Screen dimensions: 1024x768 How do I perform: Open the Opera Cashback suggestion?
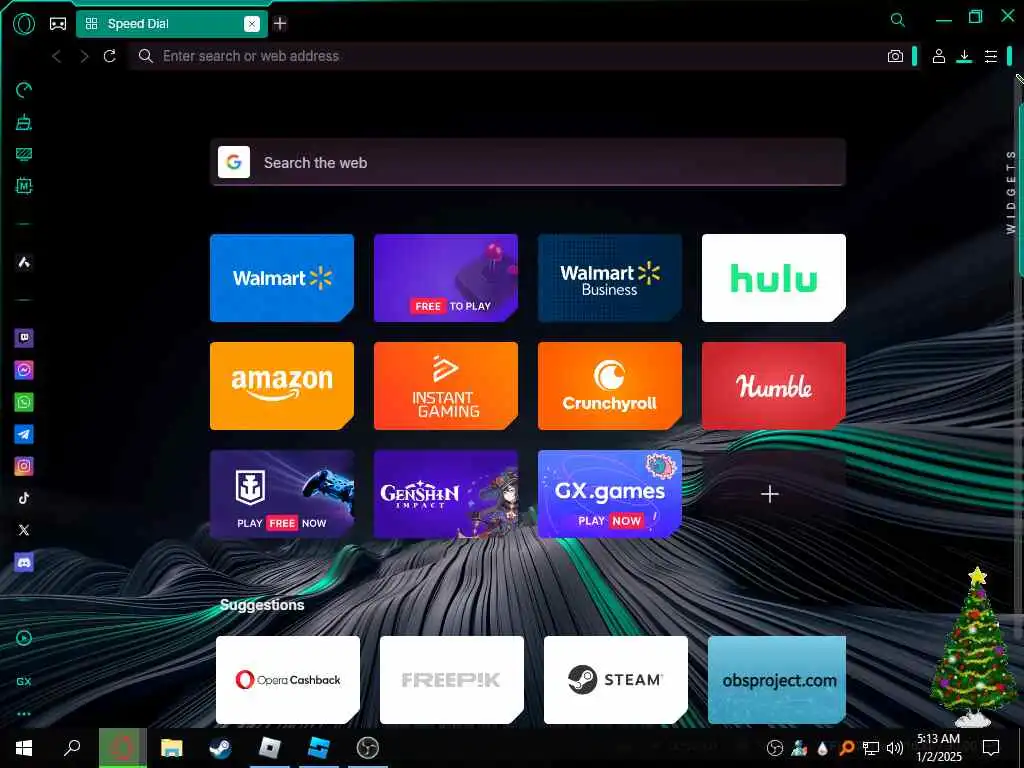click(x=287, y=680)
